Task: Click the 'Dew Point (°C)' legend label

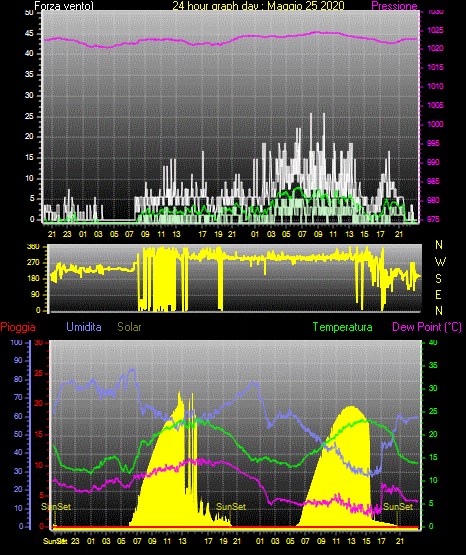Action: click(x=427, y=327)
